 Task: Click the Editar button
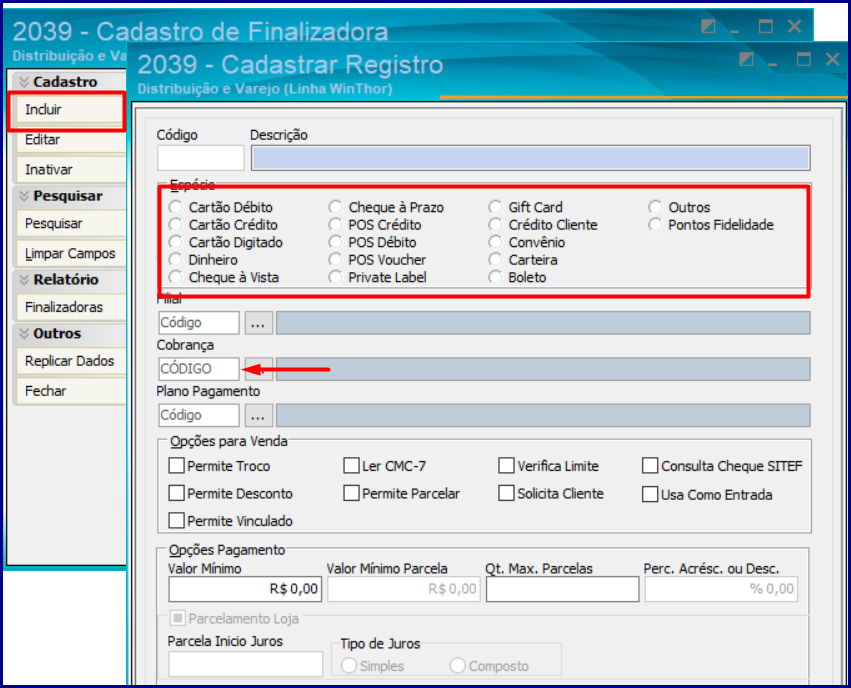tap(71, 140)
